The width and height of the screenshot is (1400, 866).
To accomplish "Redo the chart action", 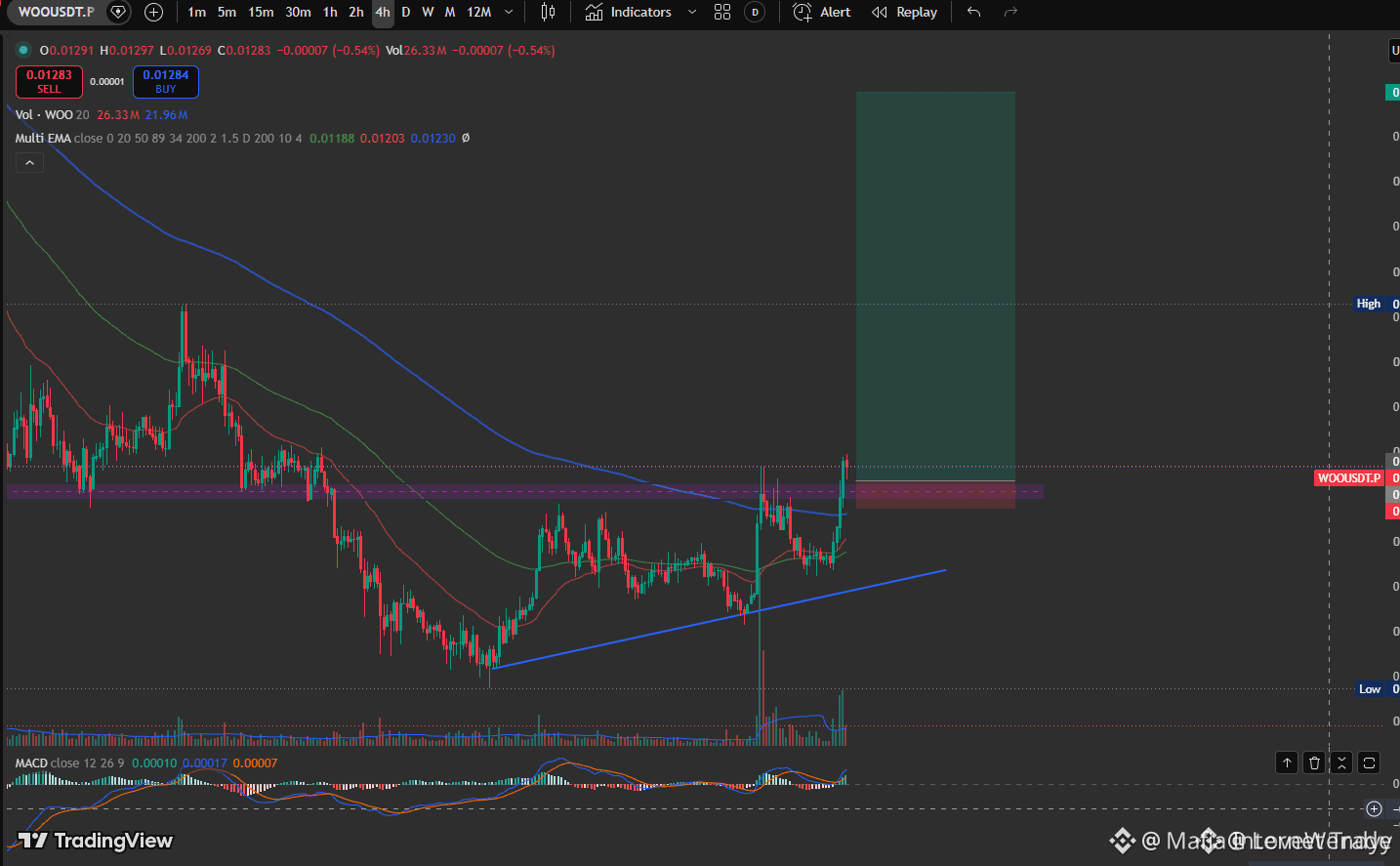I will click(1010, 12).
